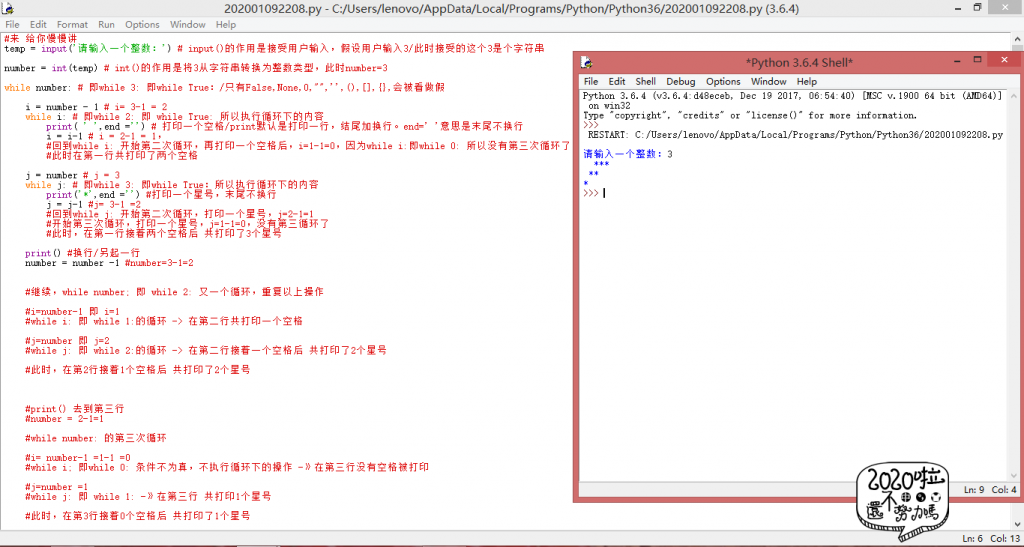Image resolution: width=1024 pixels, height=547 pixels.
Task: Click the Python Shell window title icon
Action: 586,62
